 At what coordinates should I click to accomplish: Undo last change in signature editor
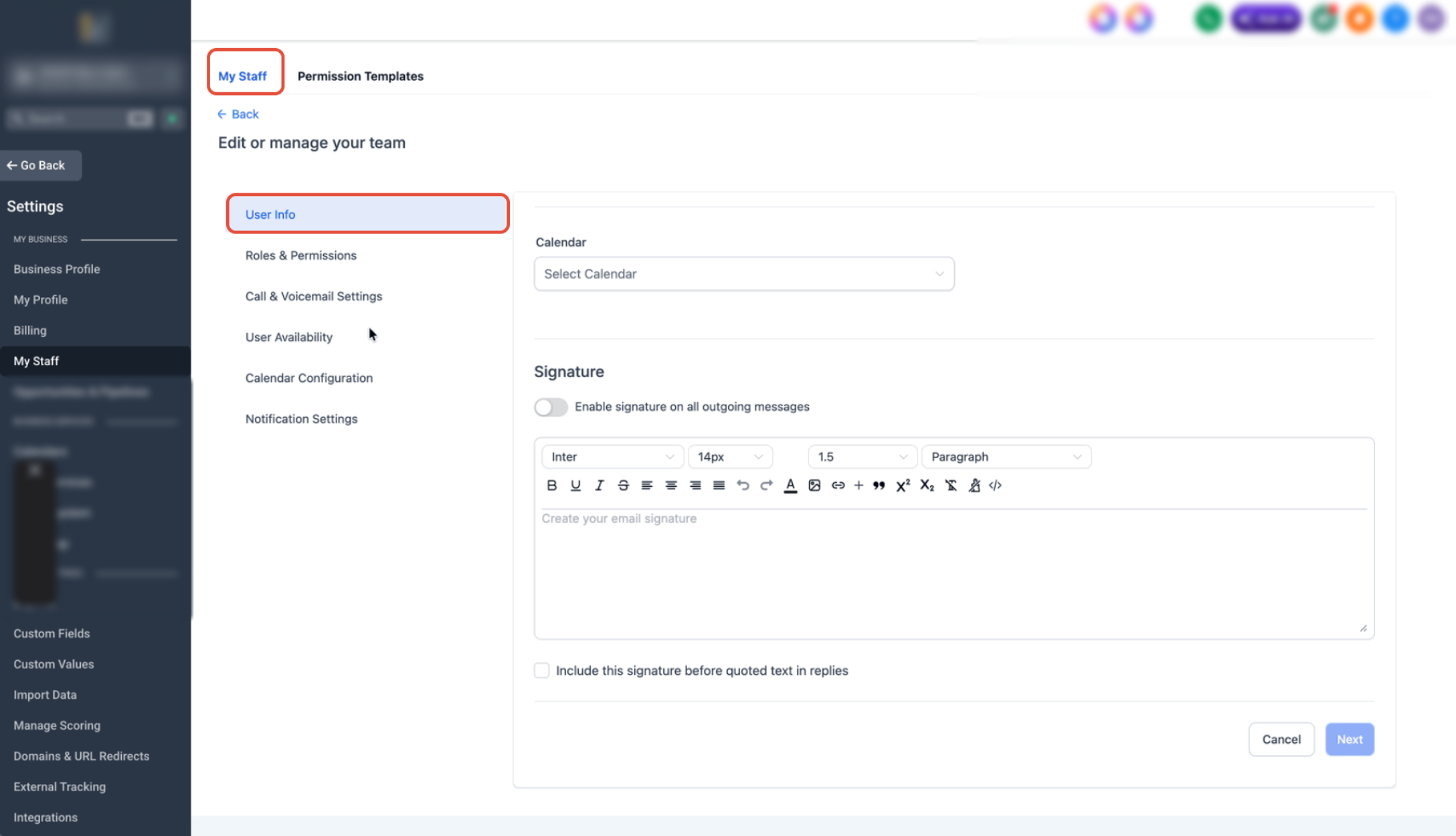tap(743, 486)
